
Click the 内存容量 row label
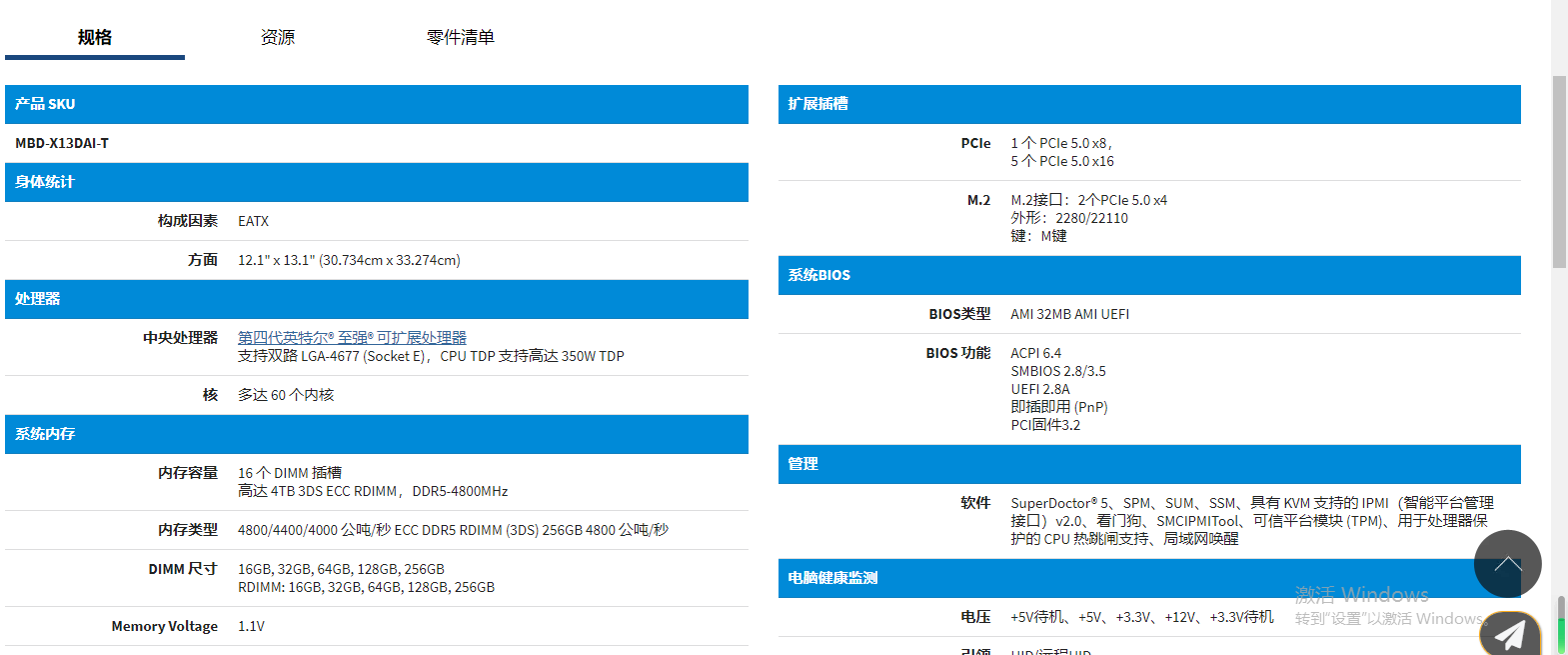click(x=187, y=473)
